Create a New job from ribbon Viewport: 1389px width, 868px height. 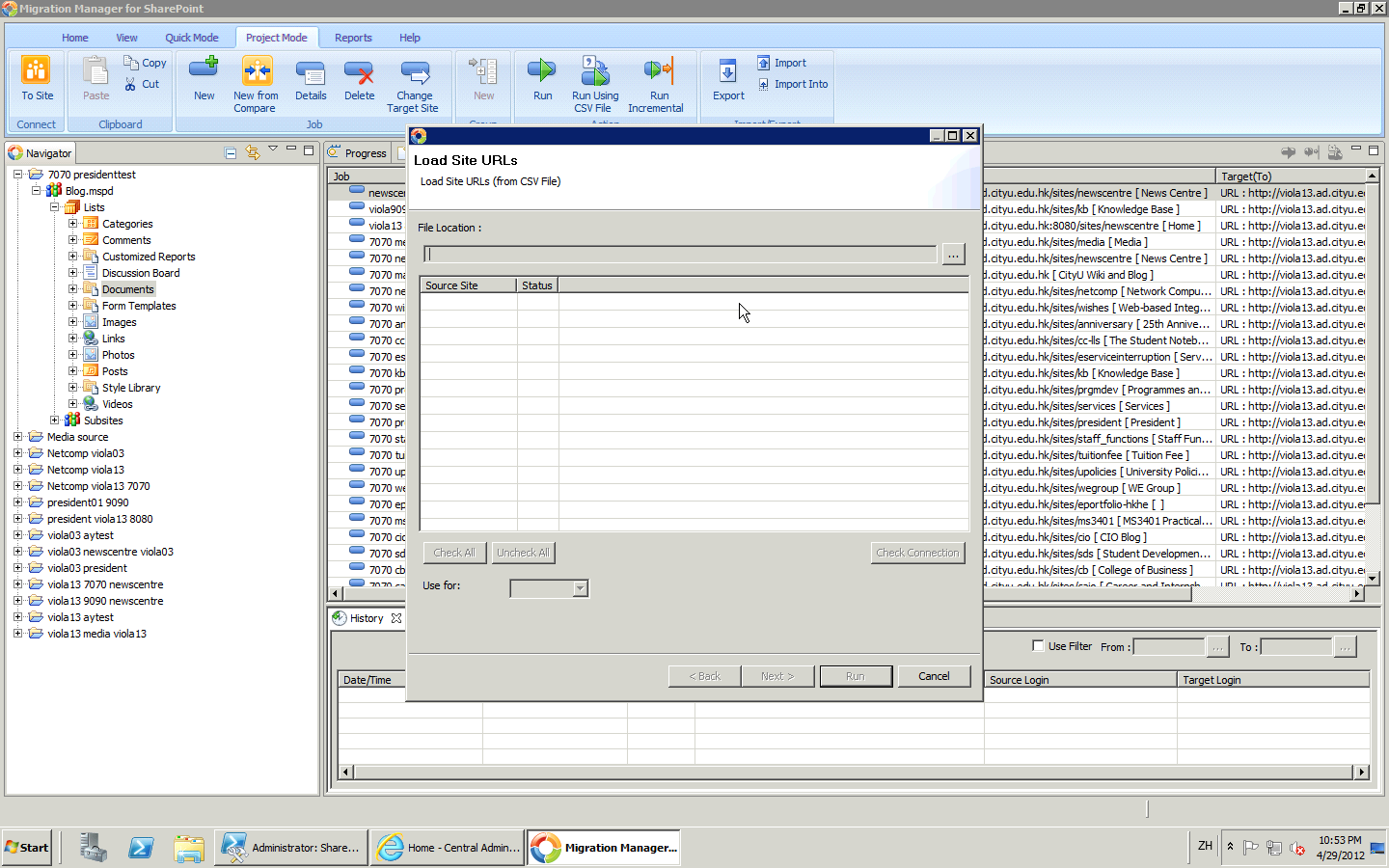click(x=204, y=78)
